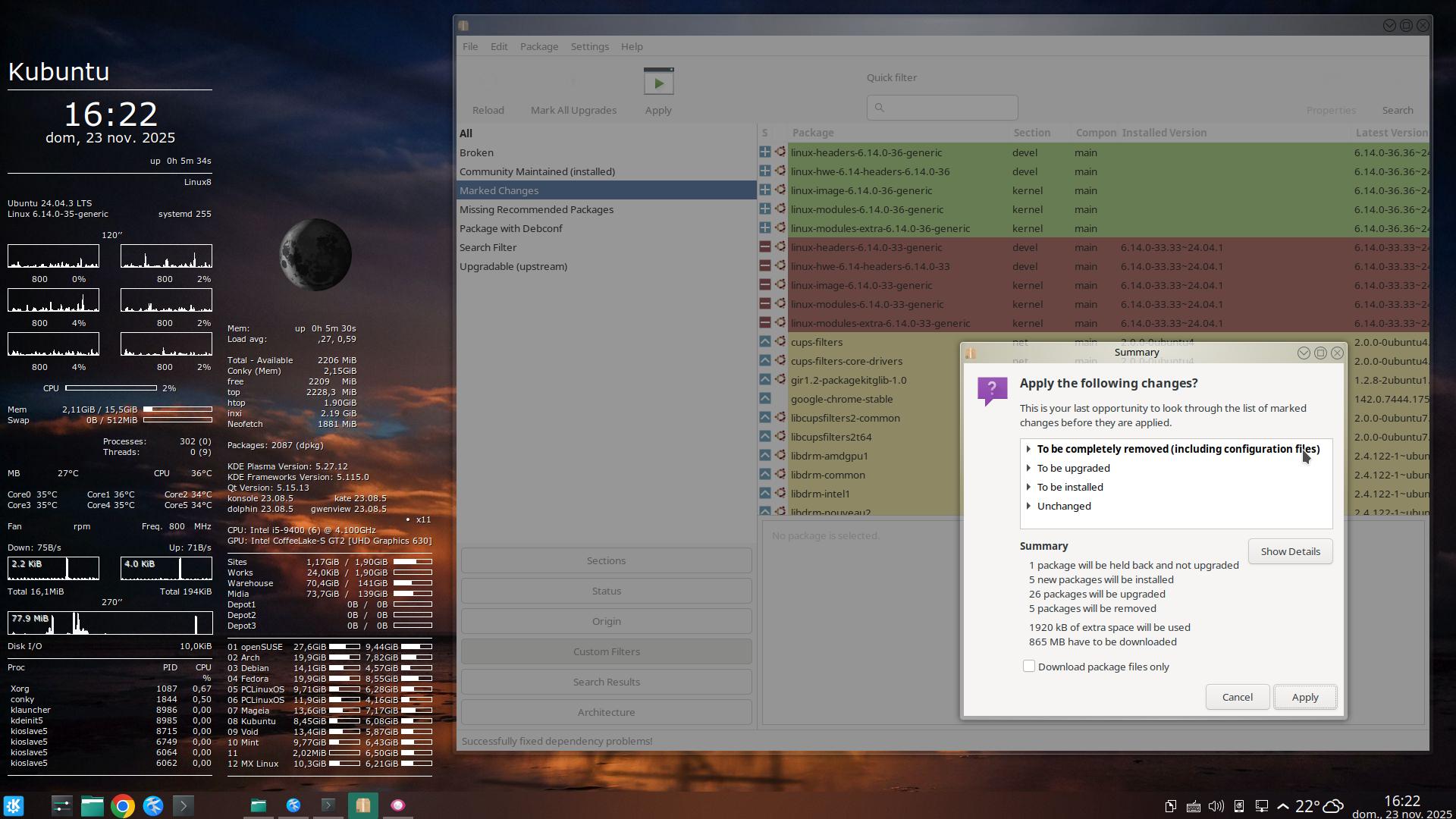Expand the 'To be upgraded' list

pyautogui.click(x=1028, y=468)
